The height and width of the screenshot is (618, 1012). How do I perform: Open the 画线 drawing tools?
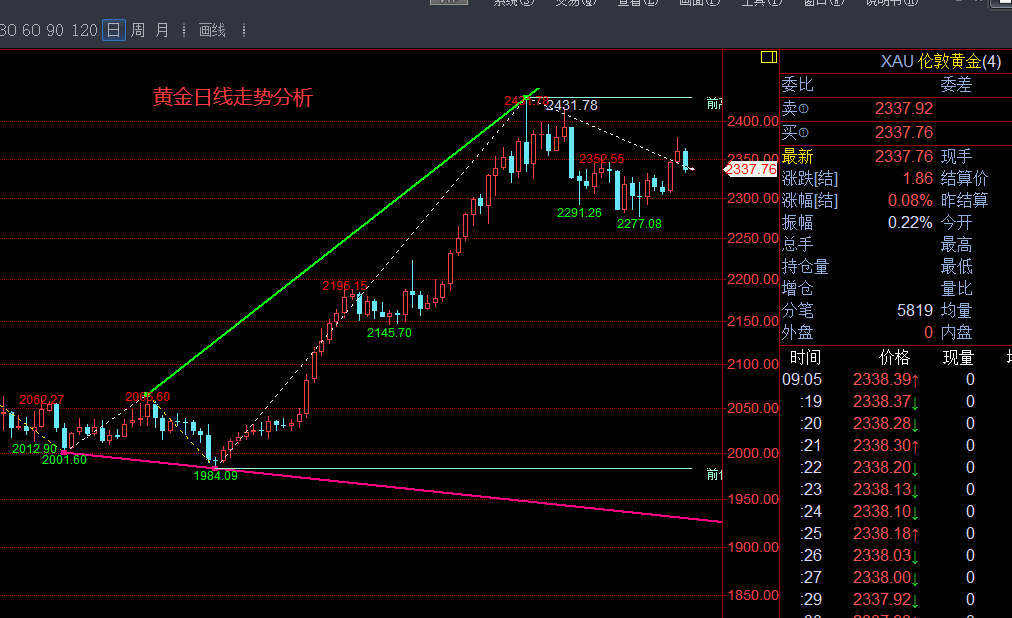(x=212, y=31)
